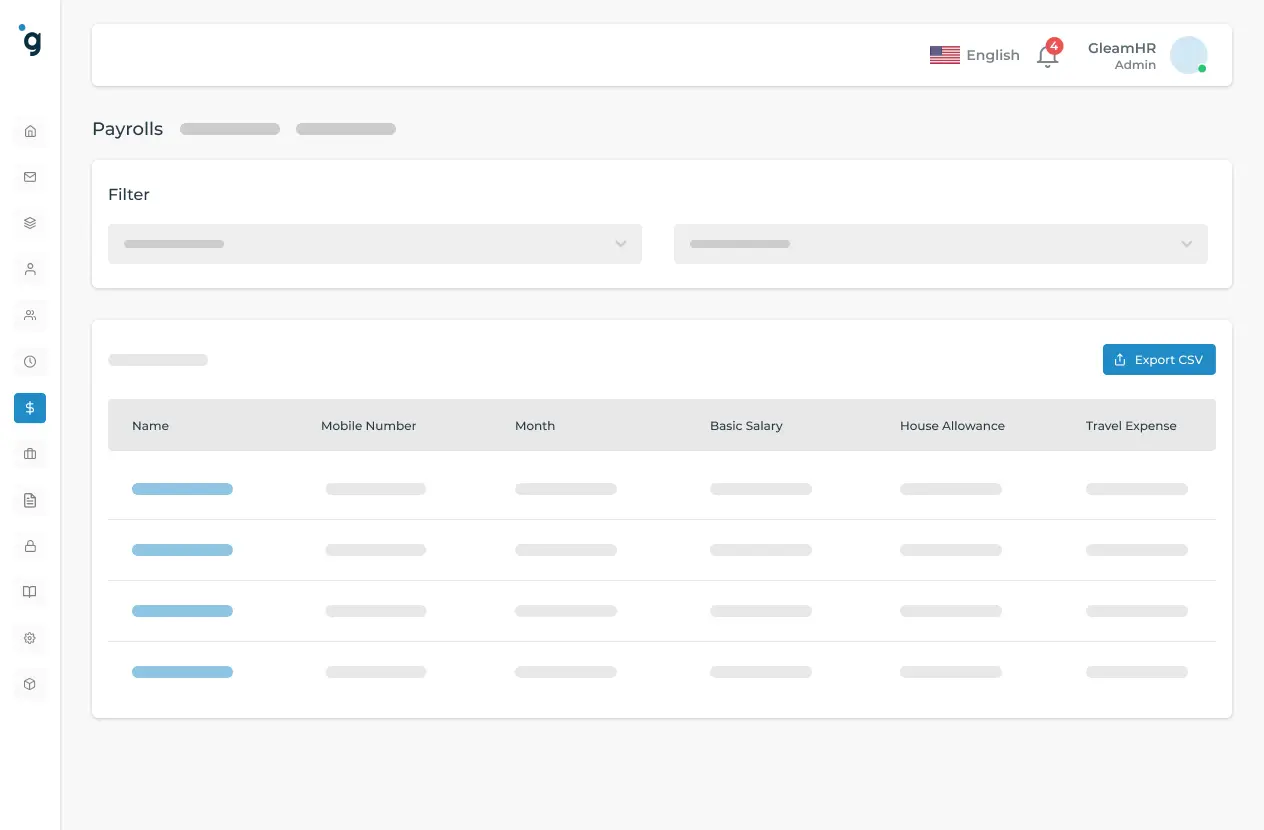Viewport: 1264px width, 830px height.
Task: Open the English language selector
Action: tap(975, 55)
